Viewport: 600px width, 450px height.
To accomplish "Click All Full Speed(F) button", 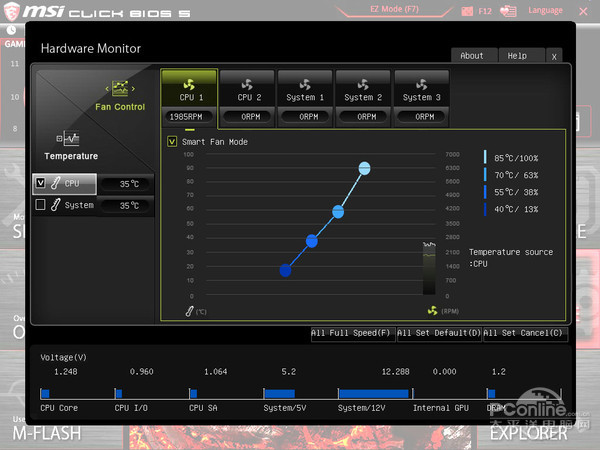I will tap(353, 333).
